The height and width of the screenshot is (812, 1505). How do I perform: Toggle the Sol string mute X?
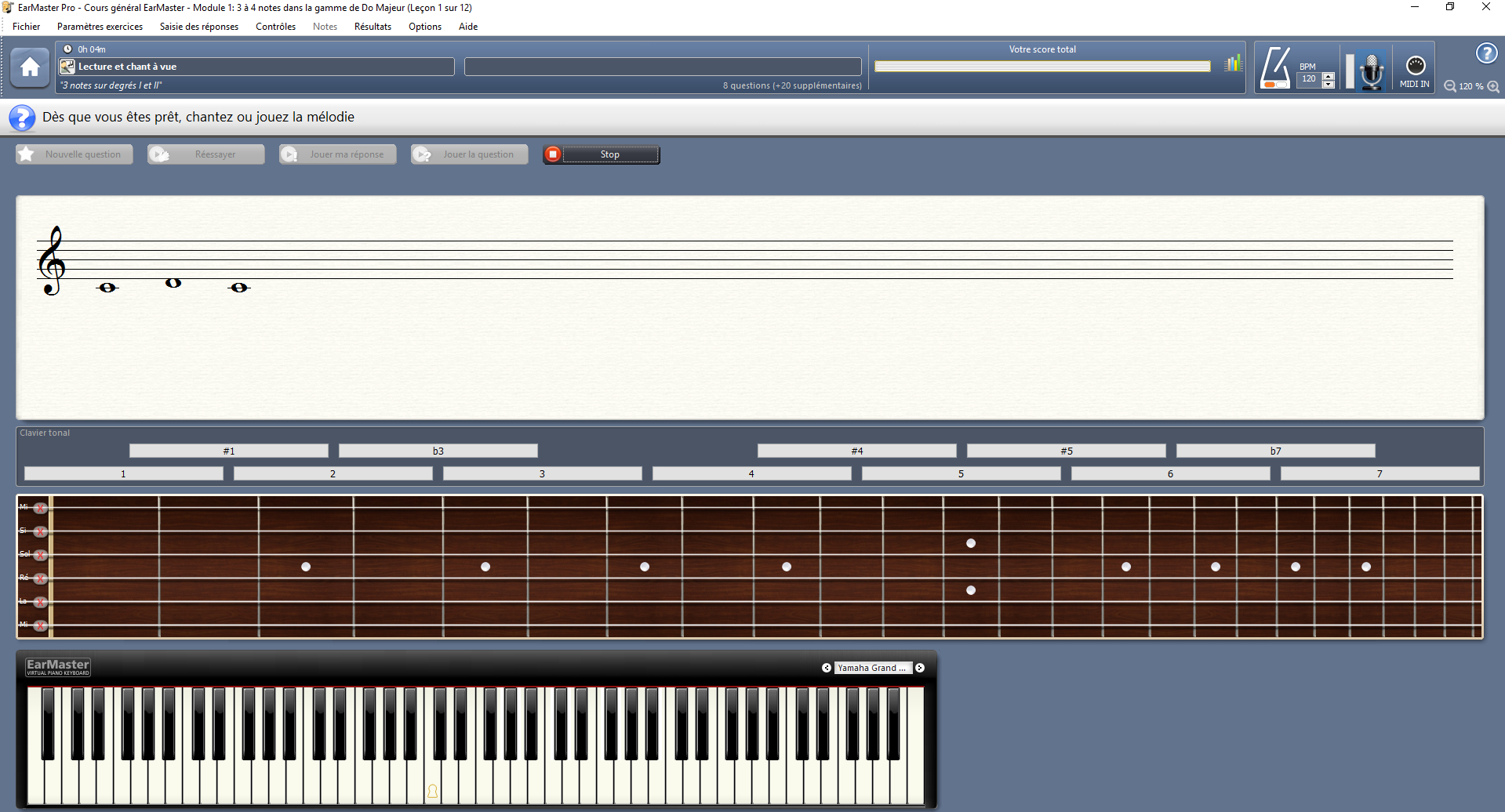pos(40,555)
